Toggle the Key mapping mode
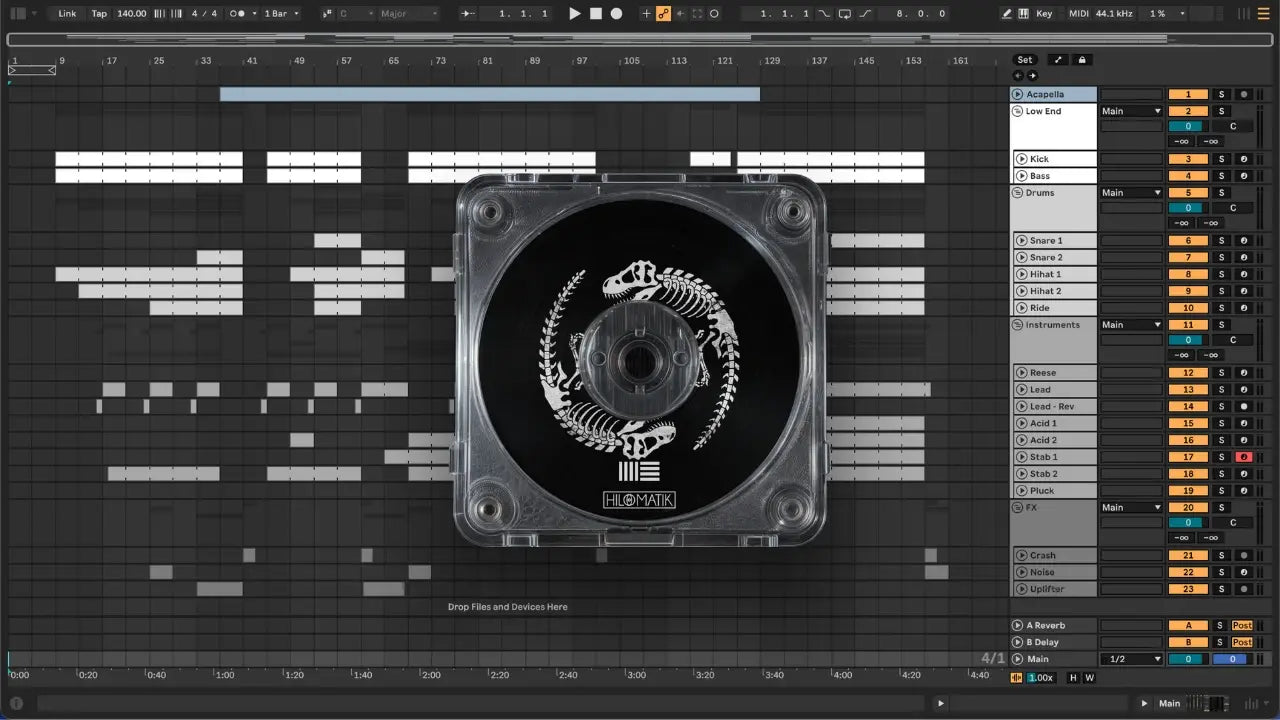 [x=1044, y=14]
